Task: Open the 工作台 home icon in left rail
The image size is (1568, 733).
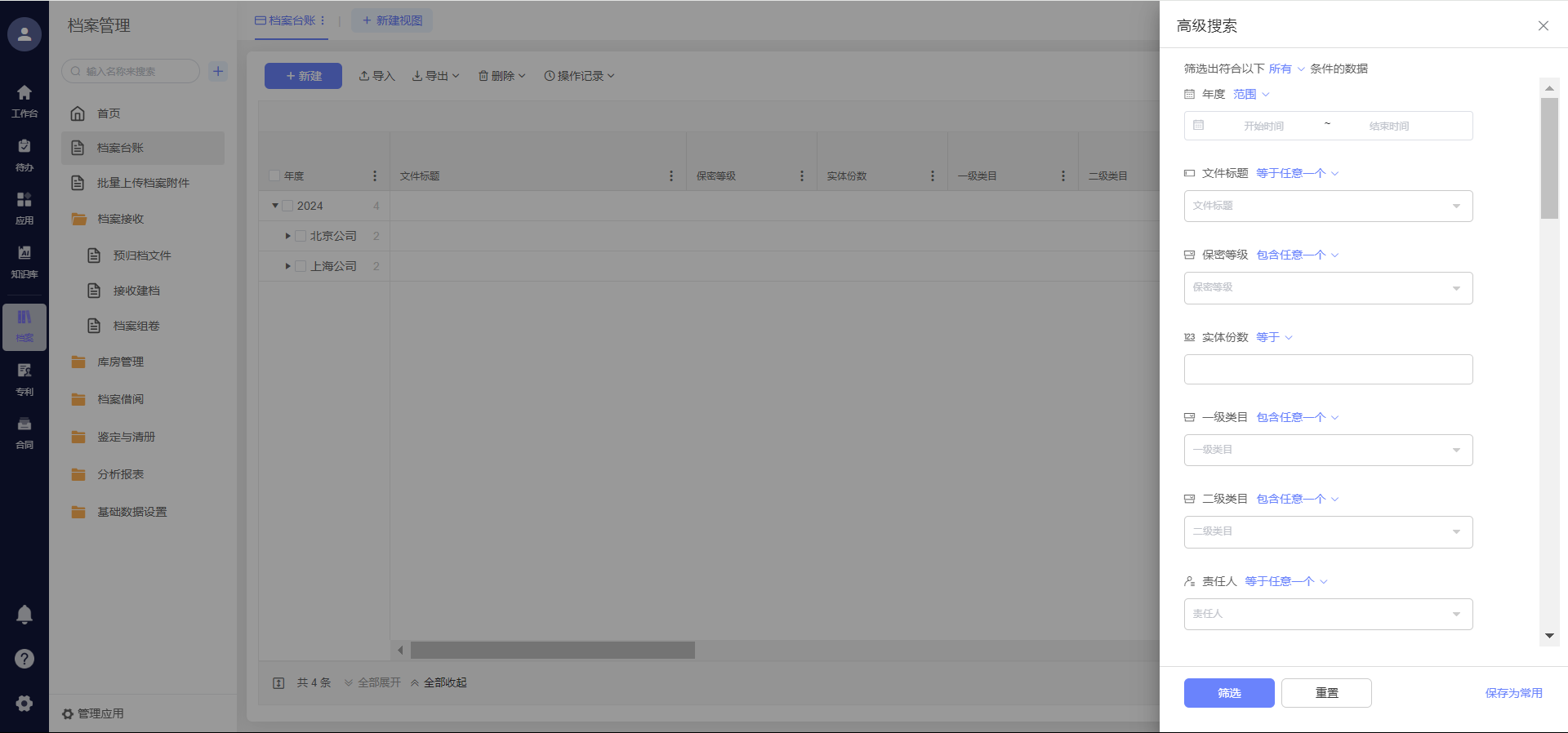Action: click(24, 100)
